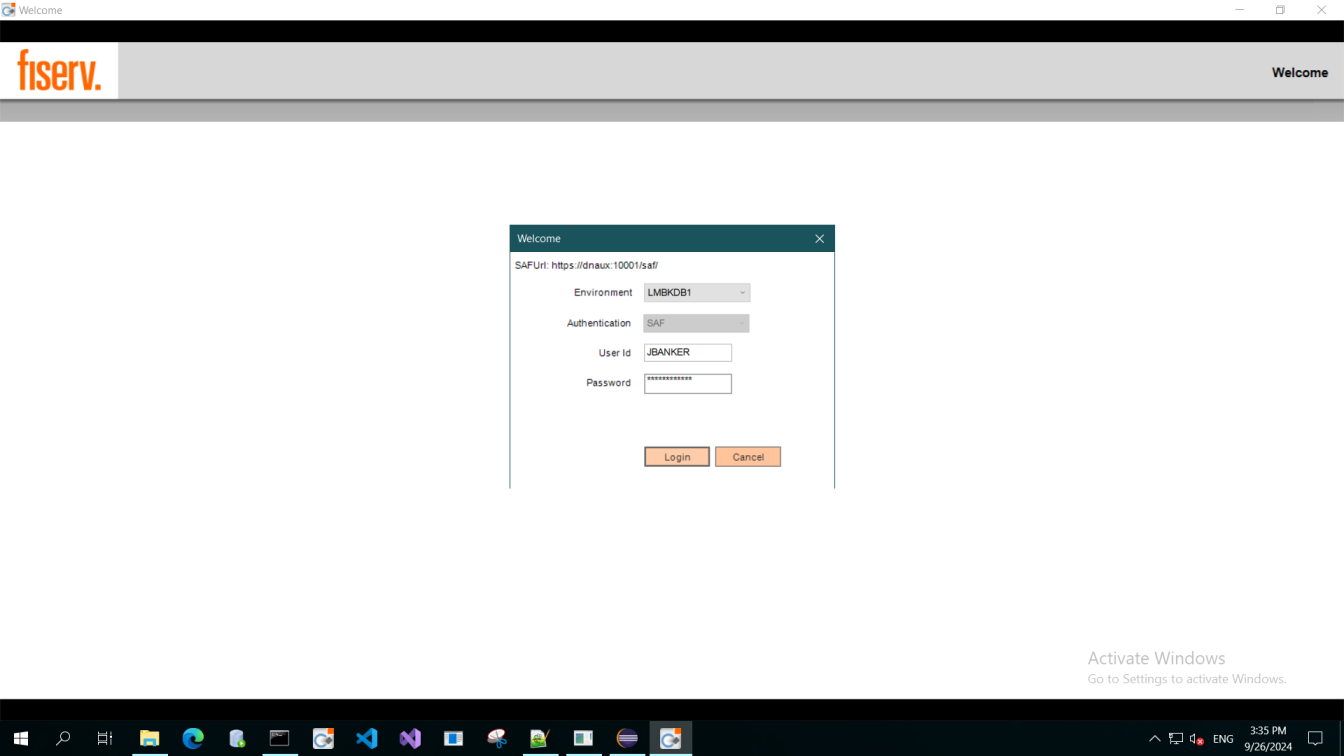Click the network status tray icon
1344x756 pixels.
pos(1176,739)
